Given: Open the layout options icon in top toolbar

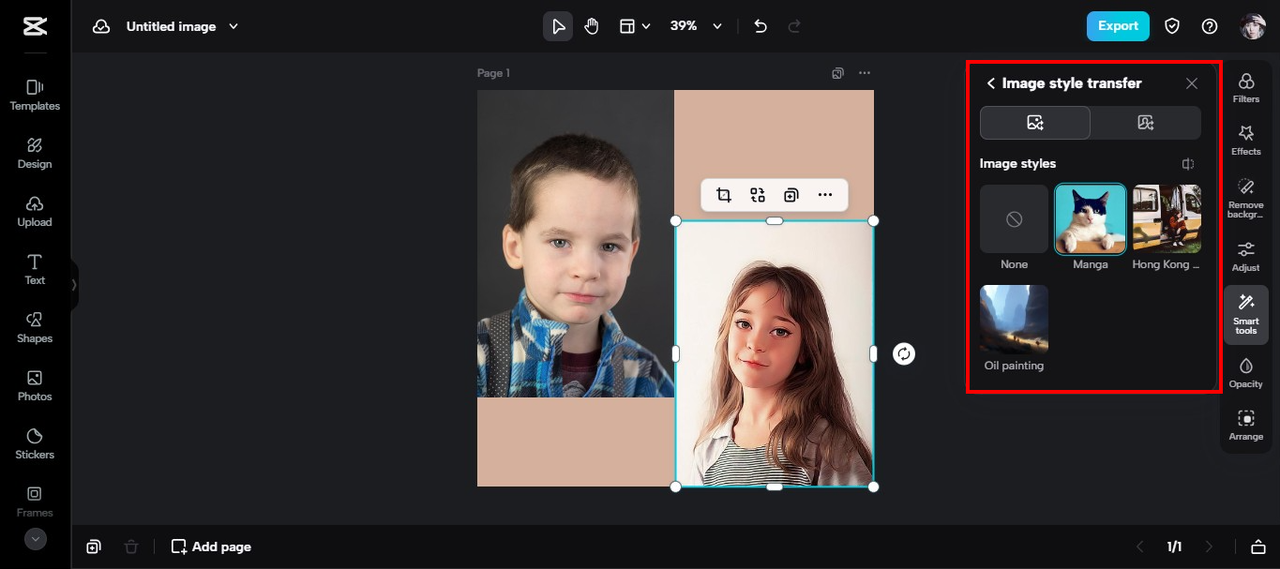Looking at the screenshot, I should pos(627,26).
